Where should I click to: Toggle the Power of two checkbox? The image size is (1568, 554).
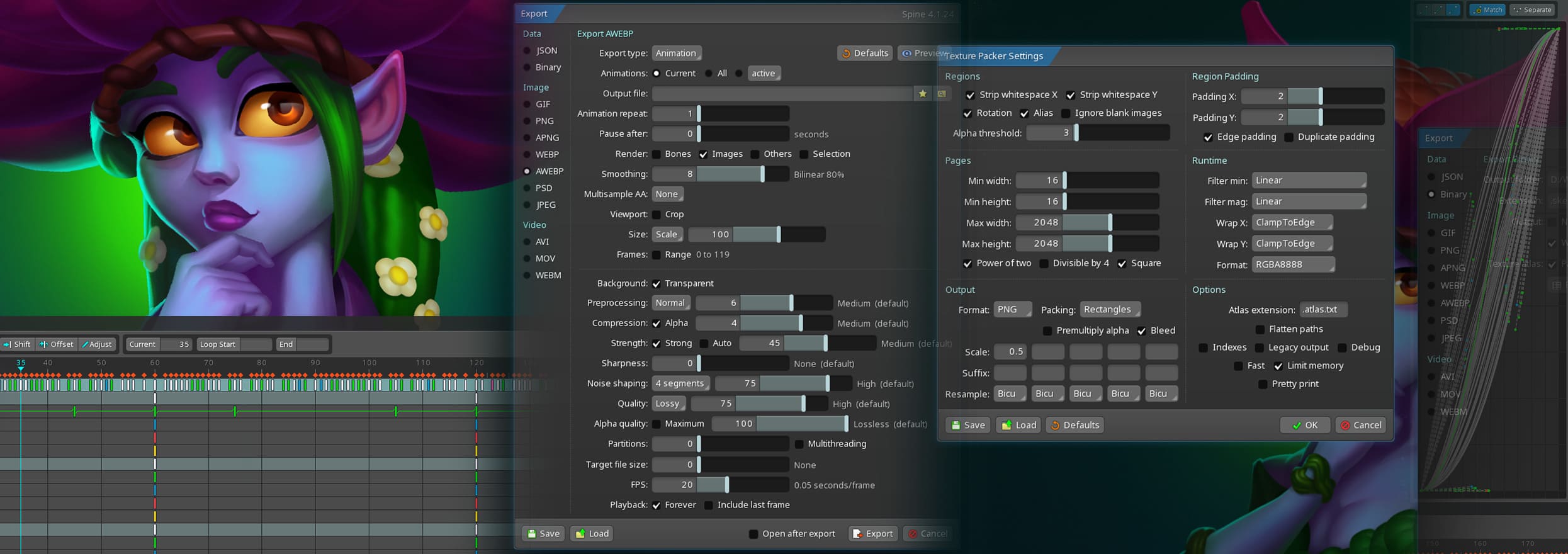pos(967,264)
